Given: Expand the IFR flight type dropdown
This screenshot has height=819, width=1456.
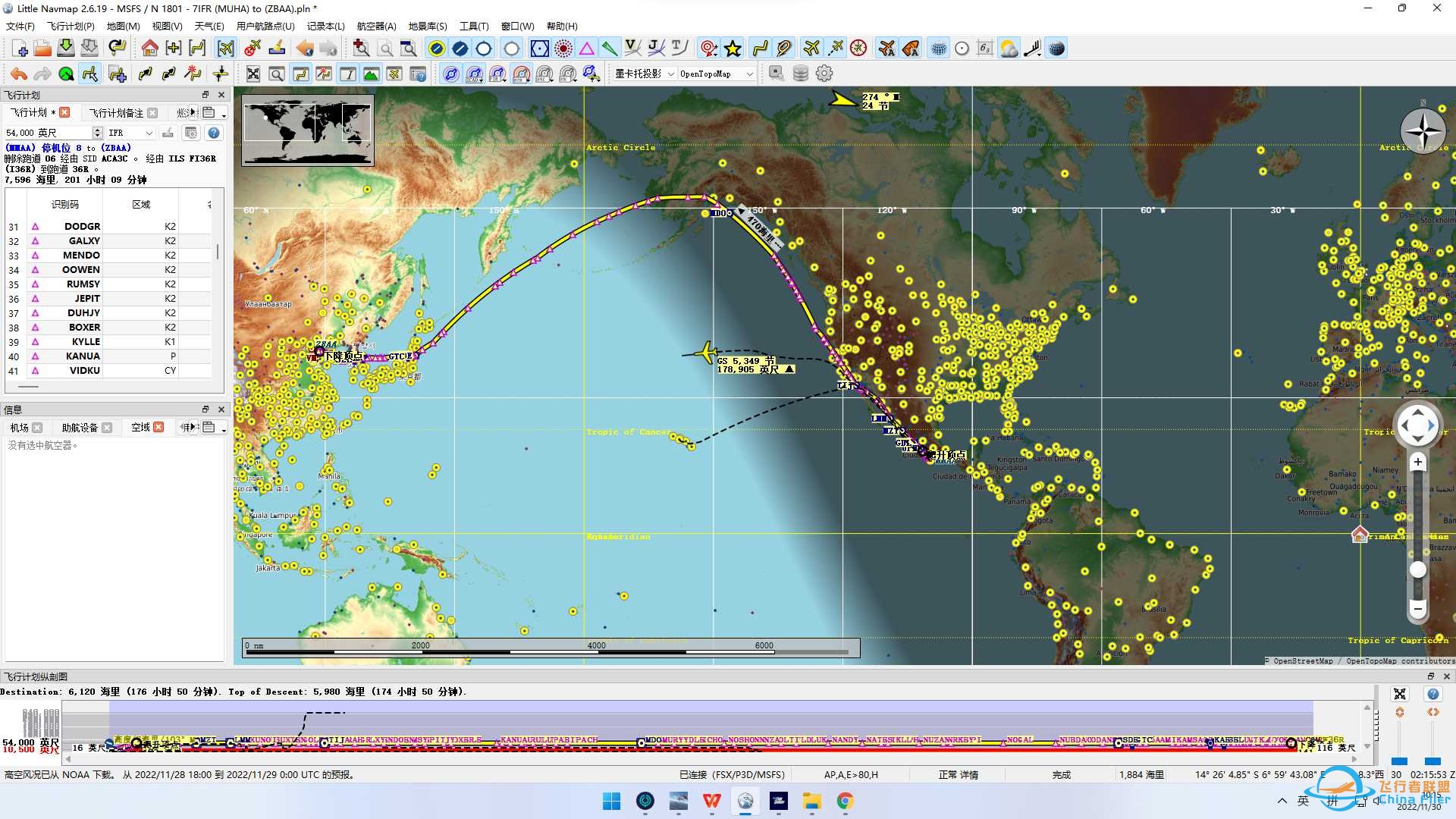Looking at the screenshot, I should [130, 133].
